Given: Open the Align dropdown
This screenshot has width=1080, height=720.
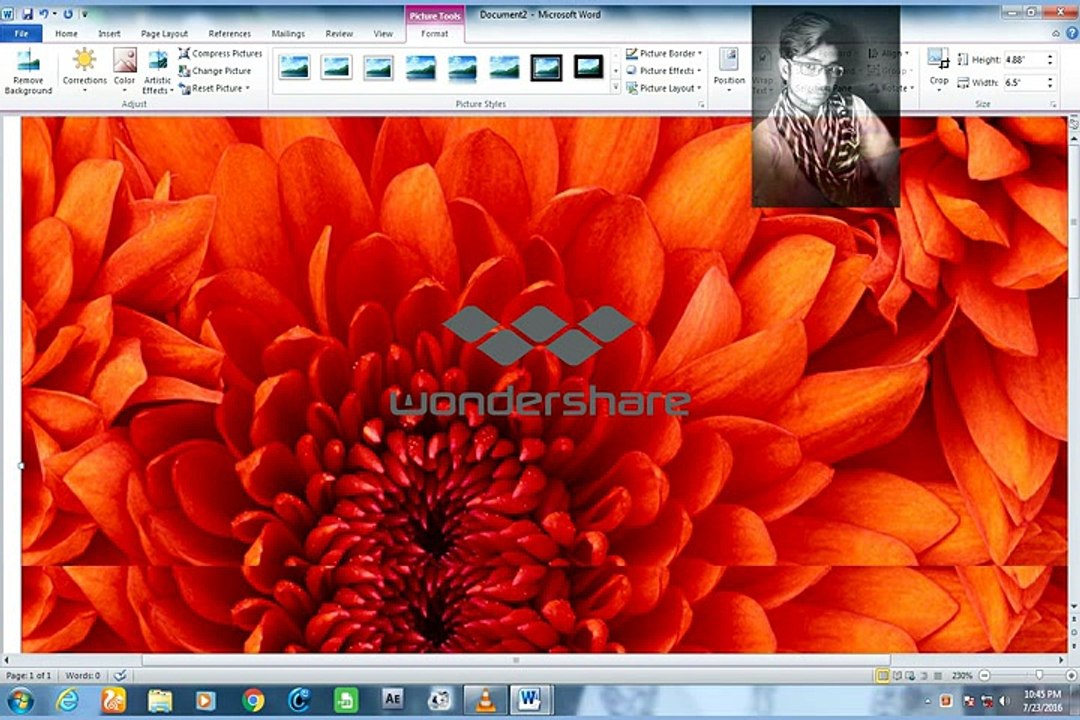Looking at the screenshot, I should click(x=891, y=53).
